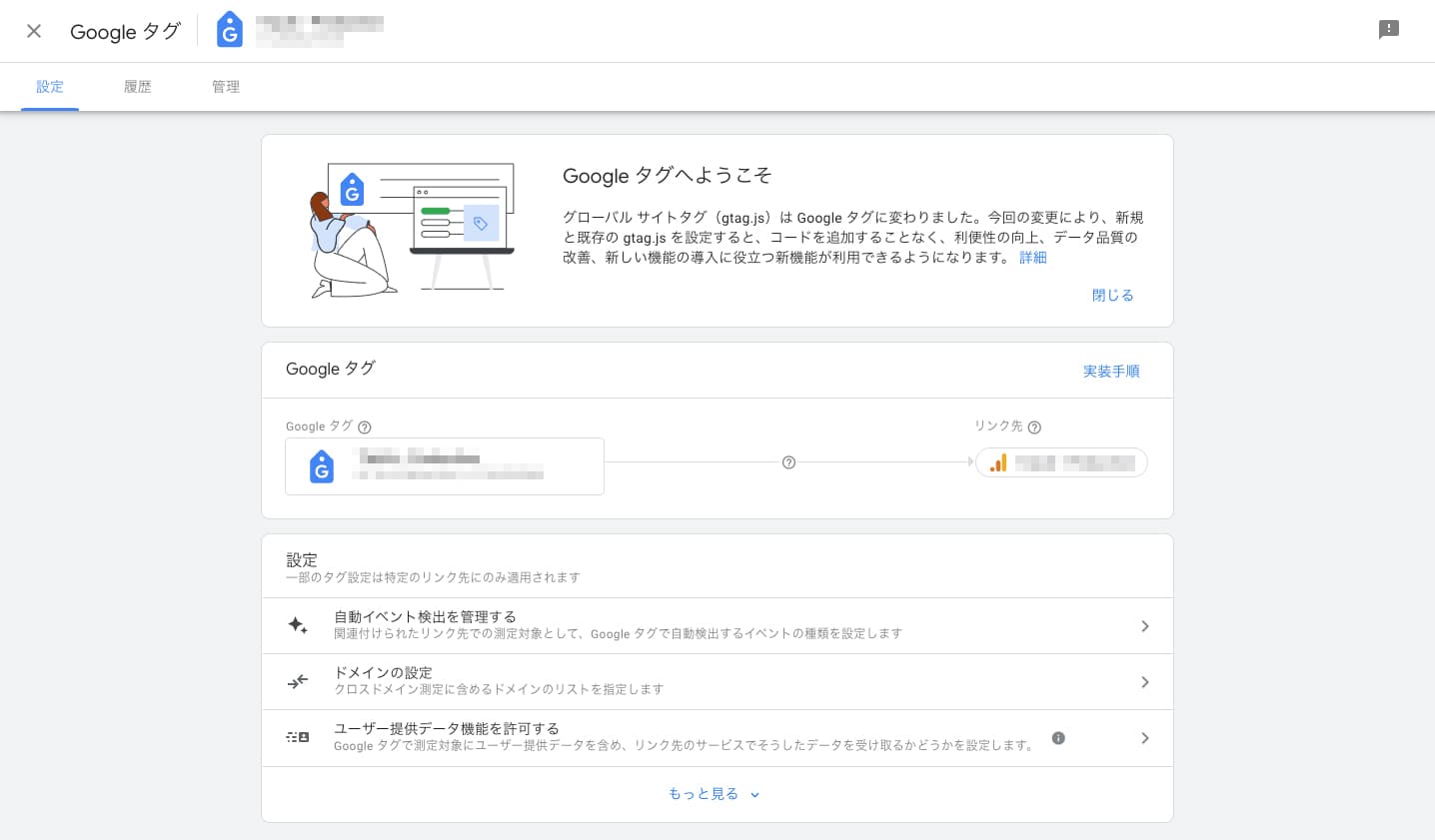Screen dimensions: 1435x840
Task: Dismiss the welcome banner with 閉じる
Action: 1112,295
